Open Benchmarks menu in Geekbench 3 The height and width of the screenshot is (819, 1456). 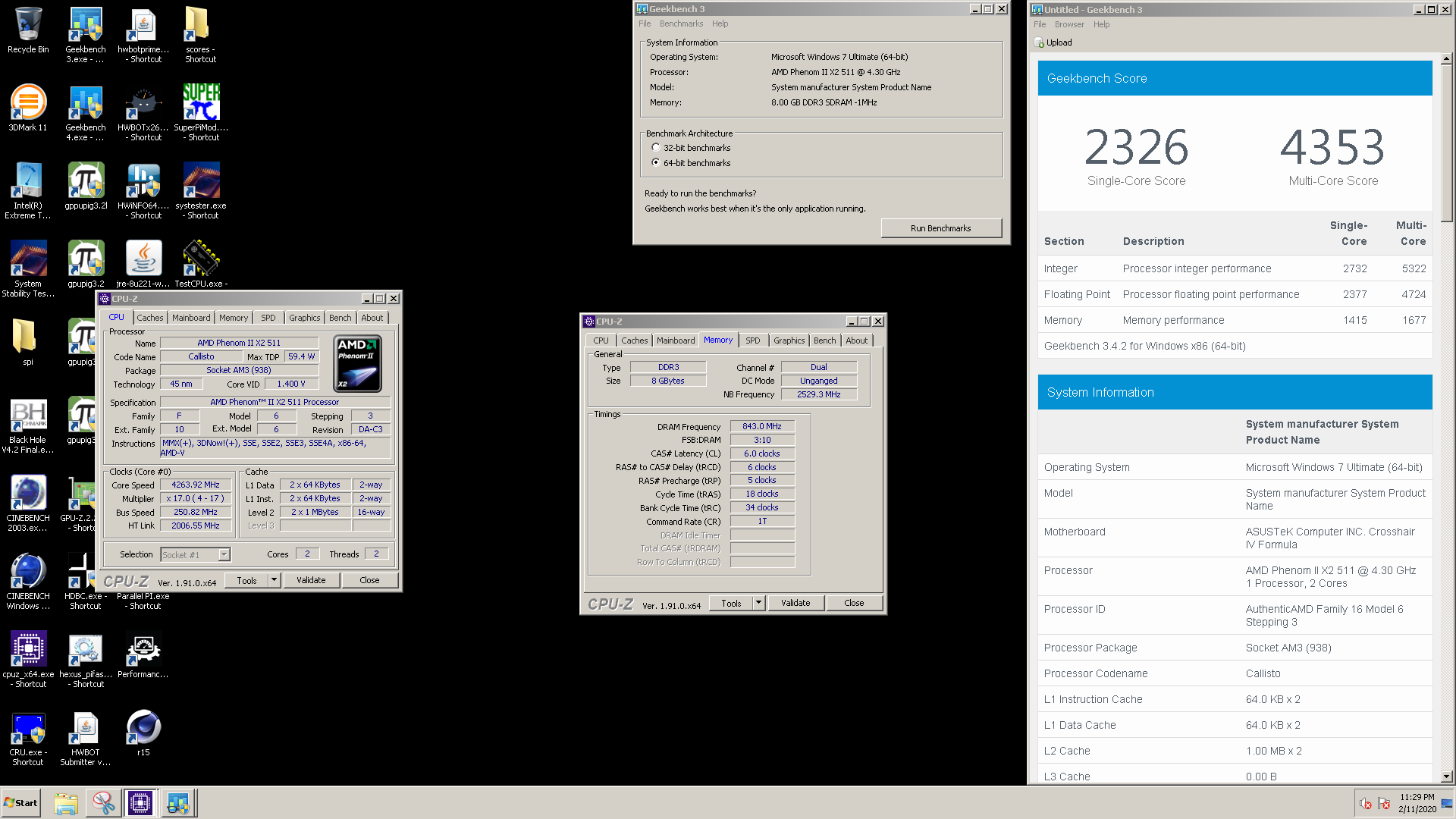[x=681, y=24]
